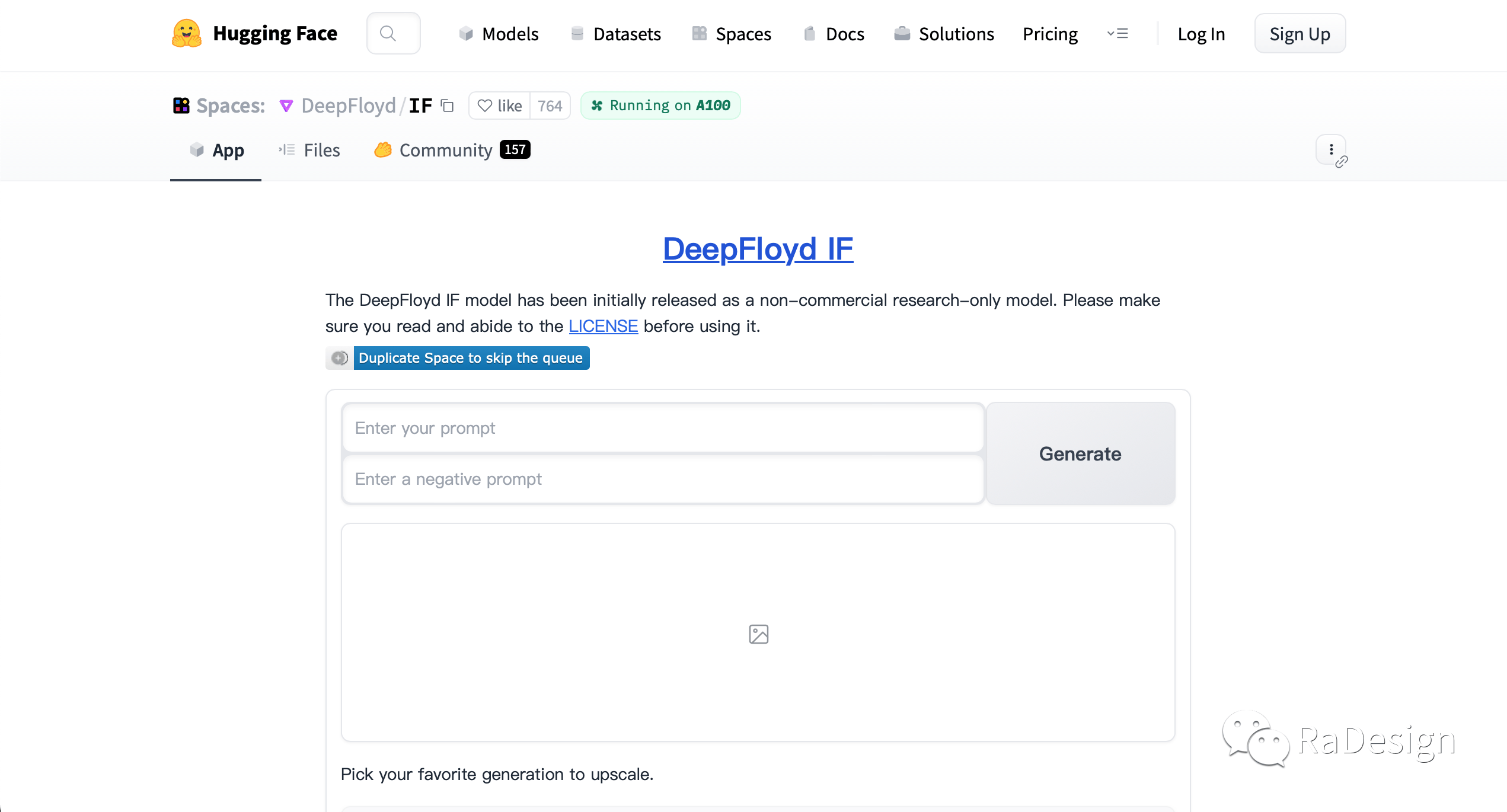Open the DeepFloyd IF title link
Image resolution: width=1507 pixels, height=812 pixels.
click(758, 249)
